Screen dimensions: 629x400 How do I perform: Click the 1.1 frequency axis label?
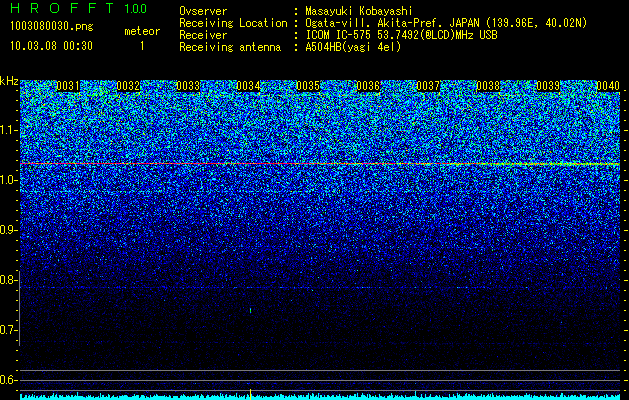point(8,130)
